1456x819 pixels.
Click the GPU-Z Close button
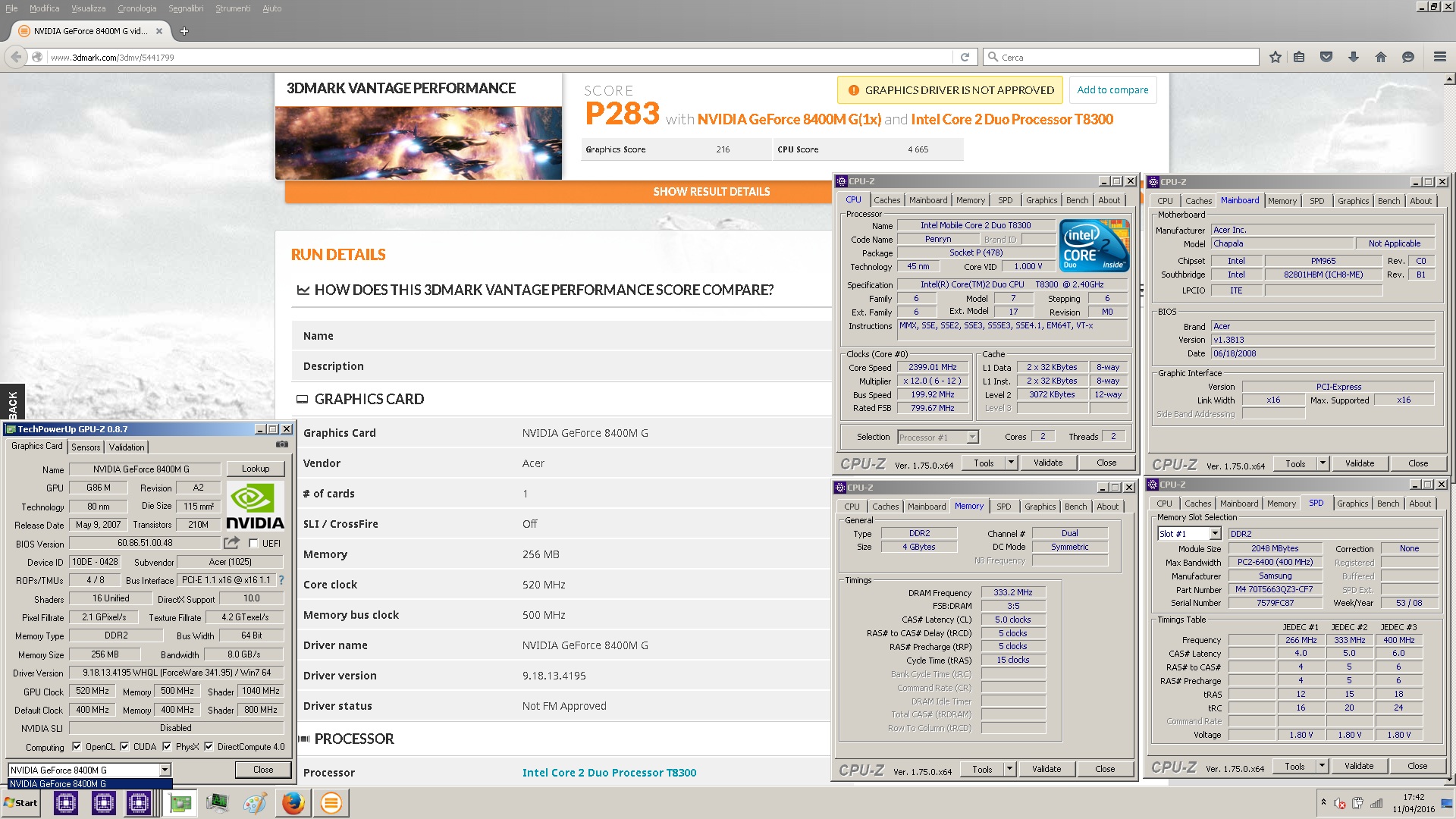tap(263, 770)
